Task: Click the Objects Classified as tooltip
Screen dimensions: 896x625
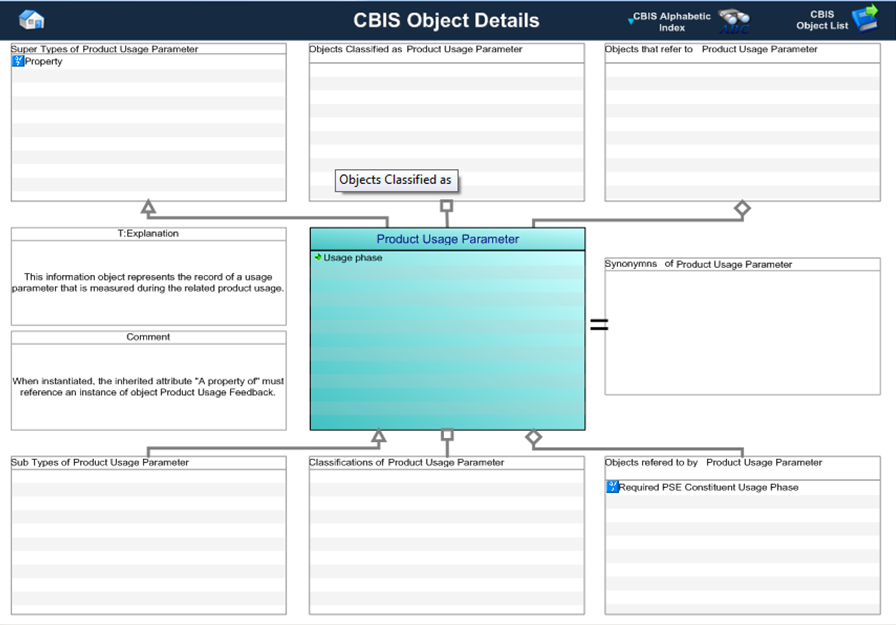Action: coord(395,180)
